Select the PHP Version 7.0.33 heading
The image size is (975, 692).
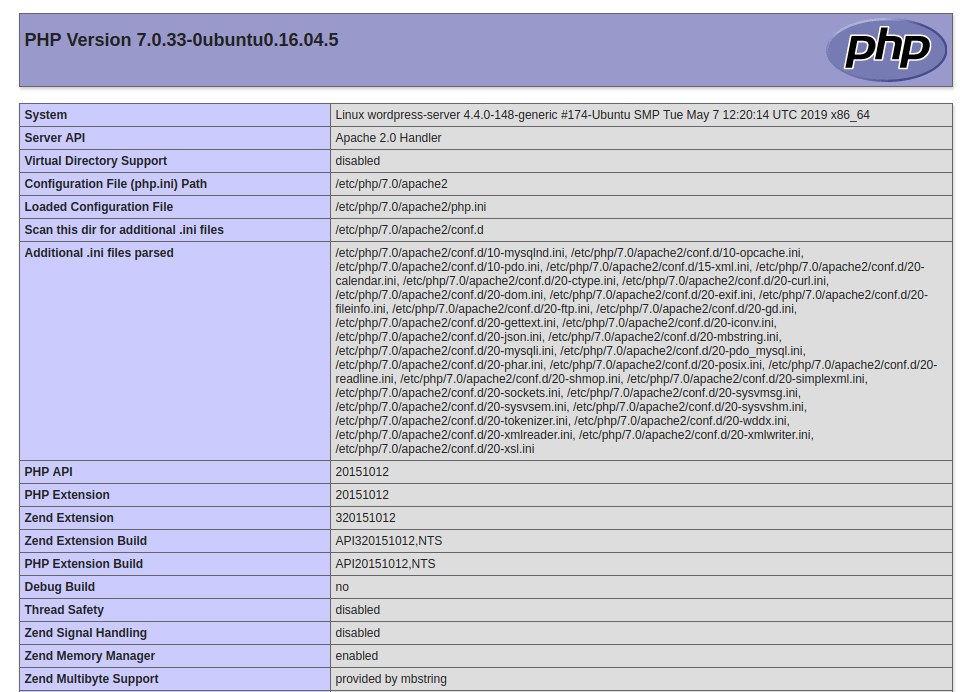tap(180, 40)
